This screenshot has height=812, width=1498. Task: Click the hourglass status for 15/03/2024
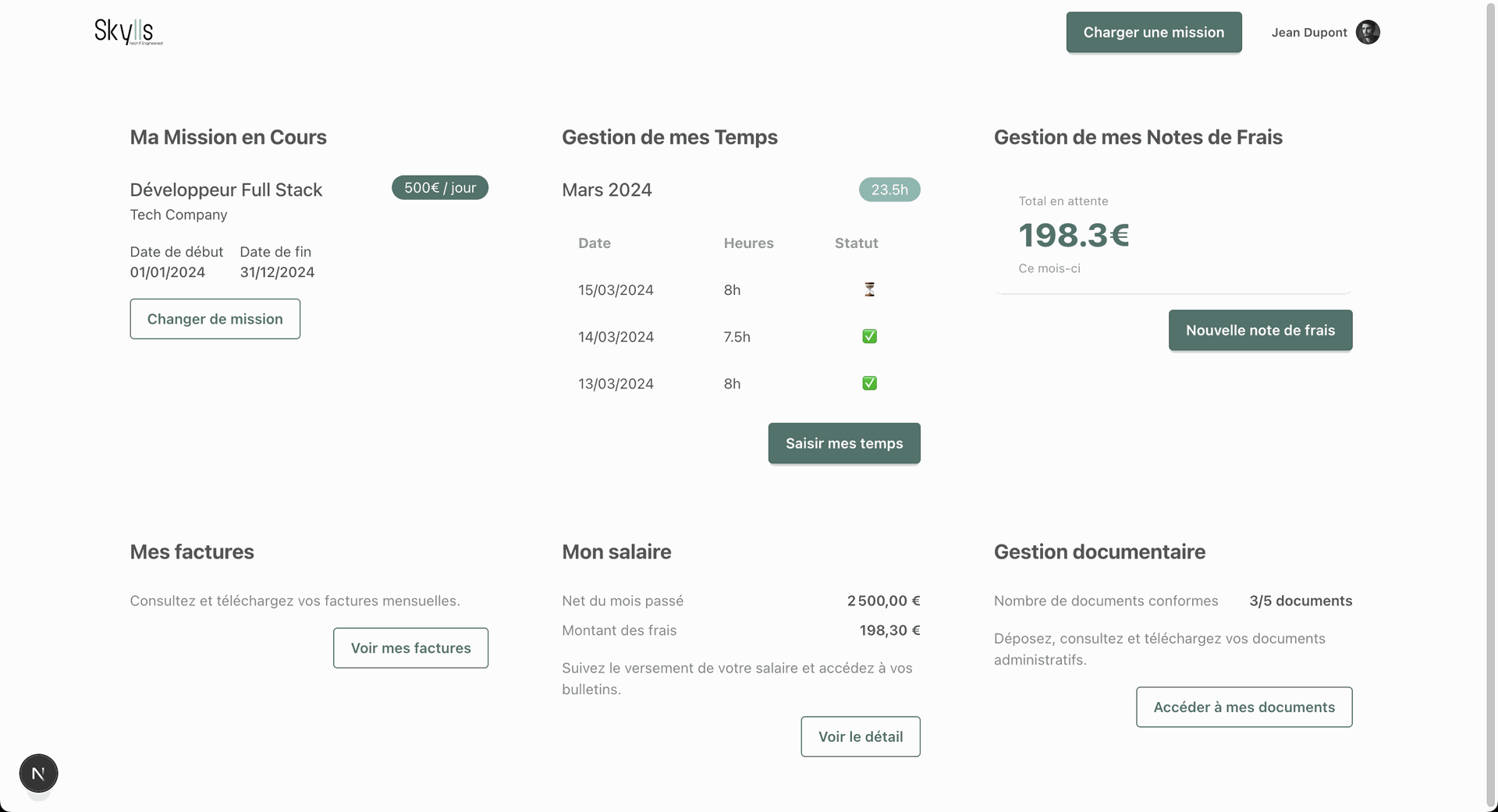tap(869, 289)
